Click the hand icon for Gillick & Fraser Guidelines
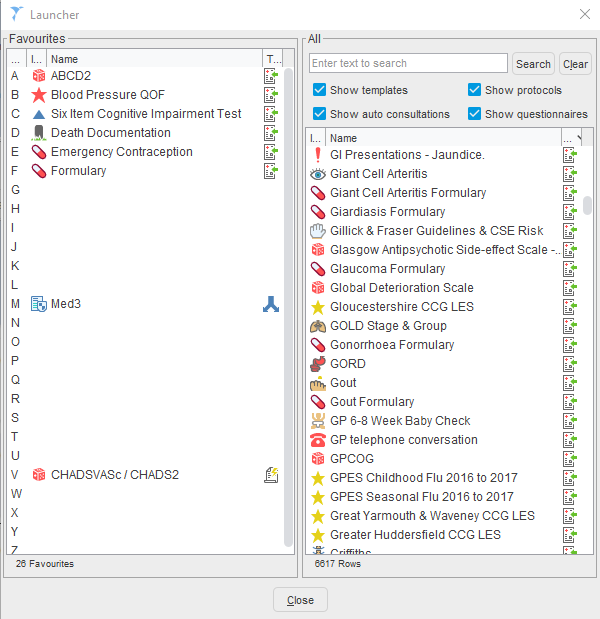The image size is (600, 619). point(318,231)
